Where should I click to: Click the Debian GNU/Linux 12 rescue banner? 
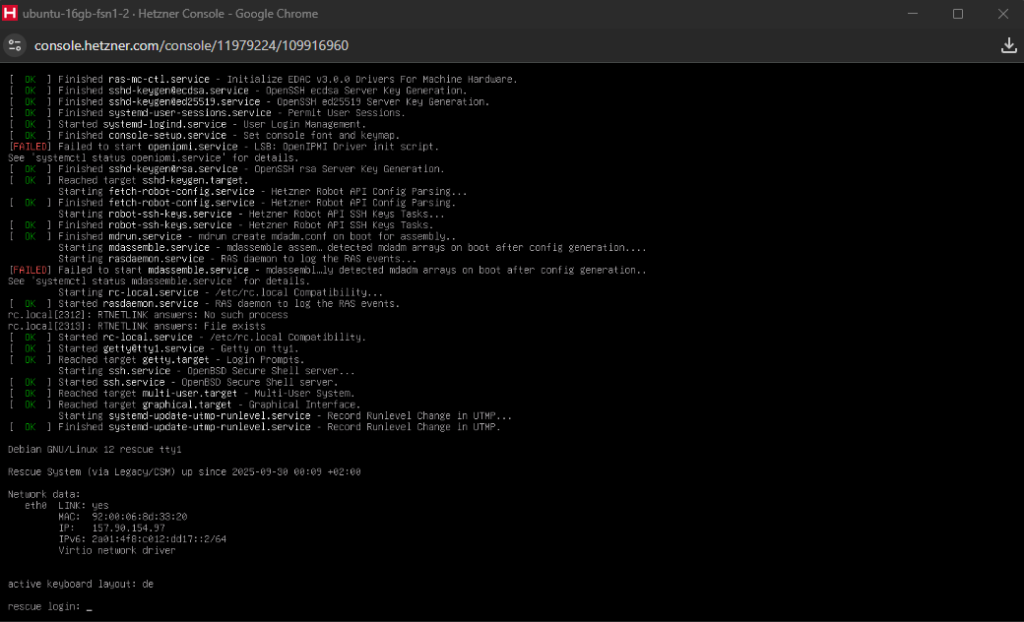pos(95,449)
